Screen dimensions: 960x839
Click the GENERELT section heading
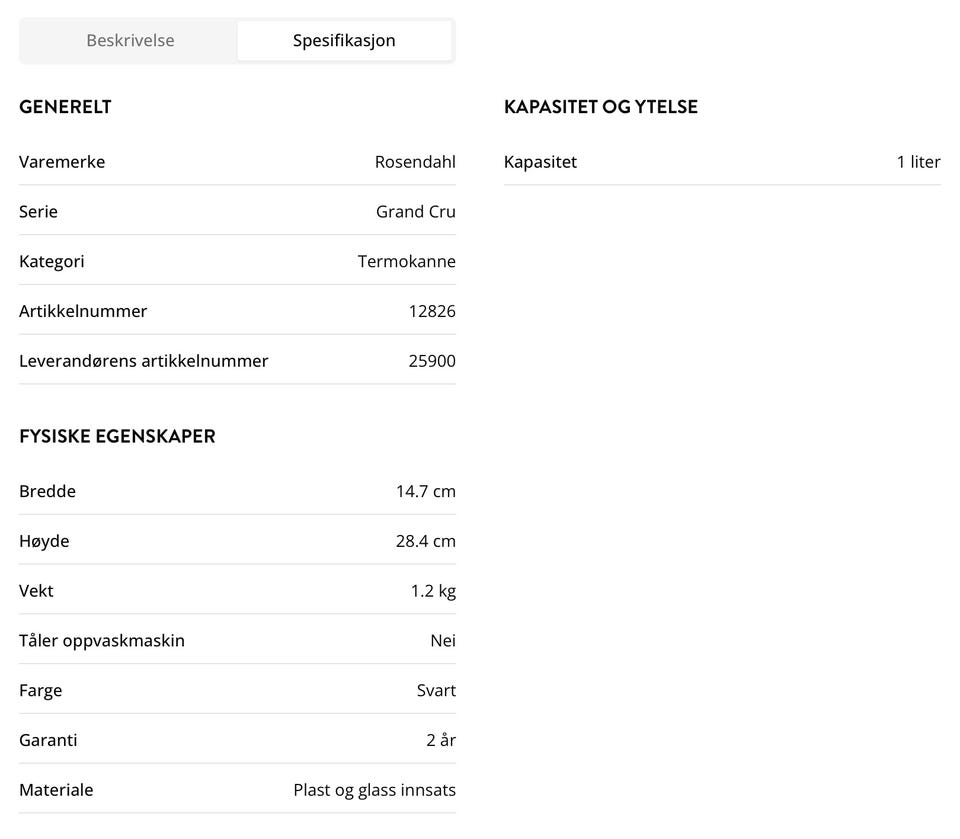coord(65,107)
